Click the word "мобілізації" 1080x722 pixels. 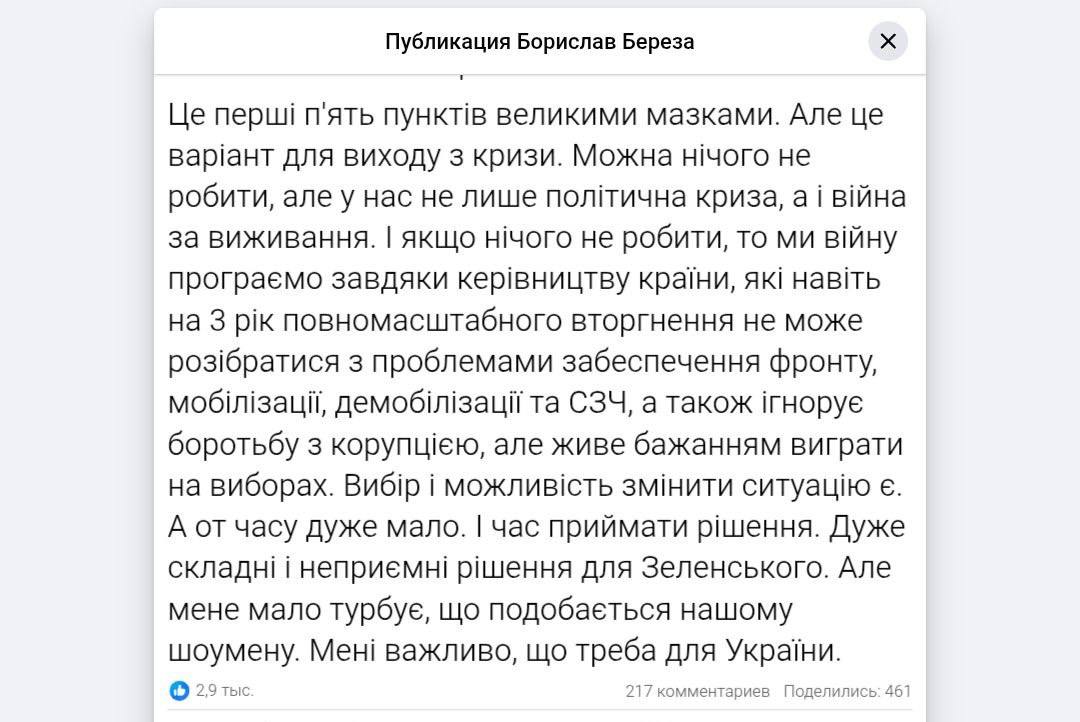point(243,403)
